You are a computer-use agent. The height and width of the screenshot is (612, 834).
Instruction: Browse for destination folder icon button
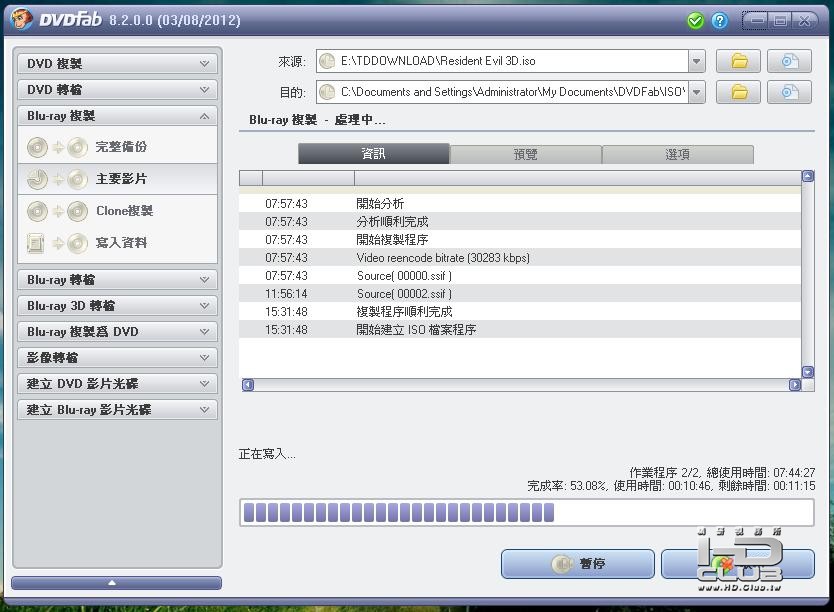coord(738,92)
